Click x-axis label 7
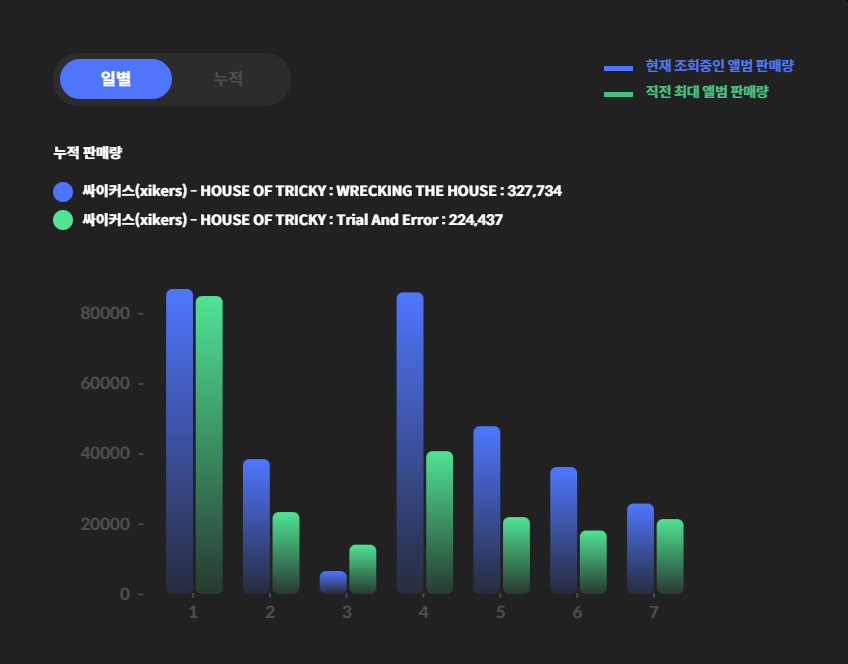Image resolution: width=848 pixels, height=664 pixels. tap(654, 612)
